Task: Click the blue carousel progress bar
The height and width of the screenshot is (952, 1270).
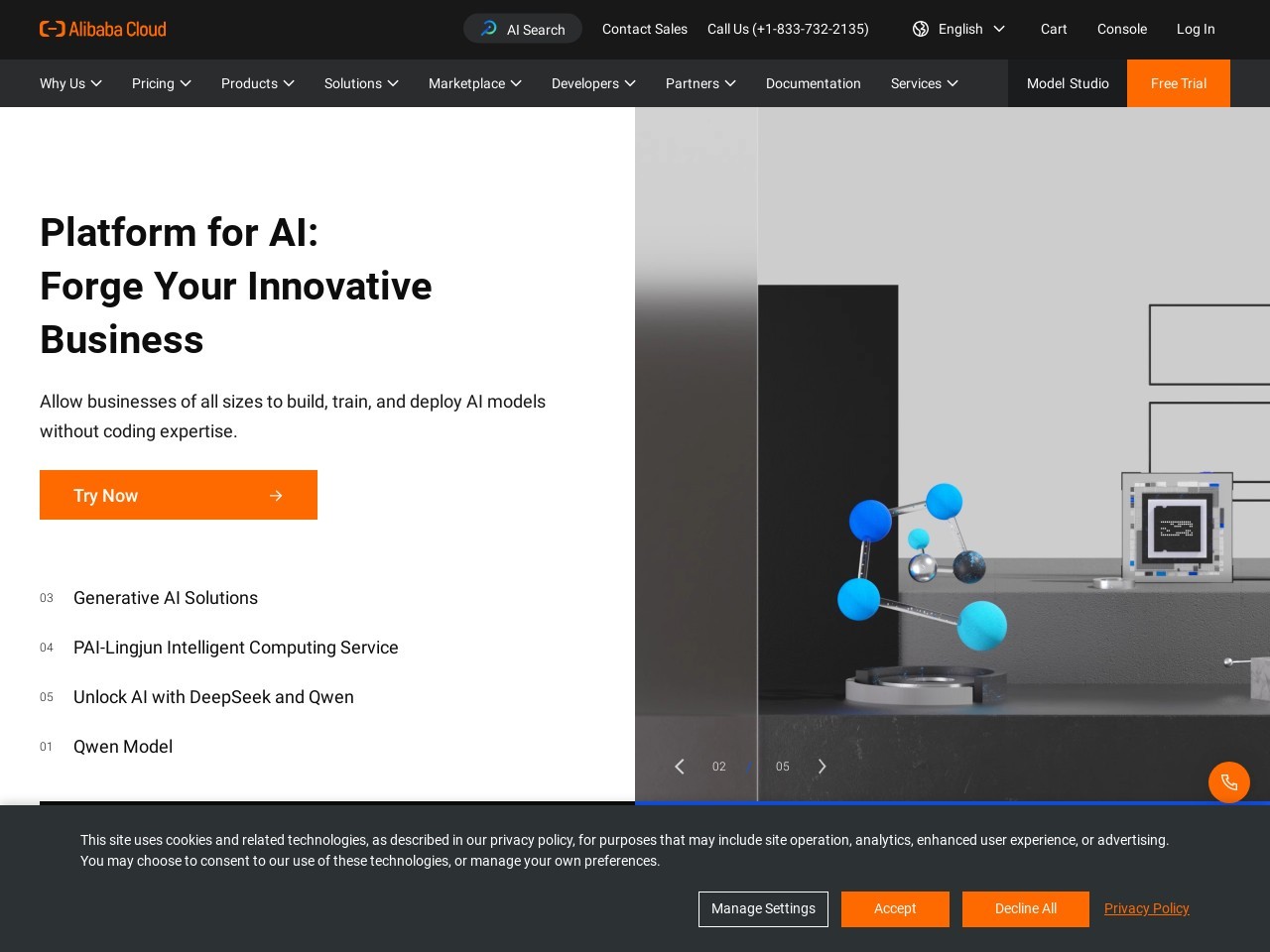Action: pos(952,803)
